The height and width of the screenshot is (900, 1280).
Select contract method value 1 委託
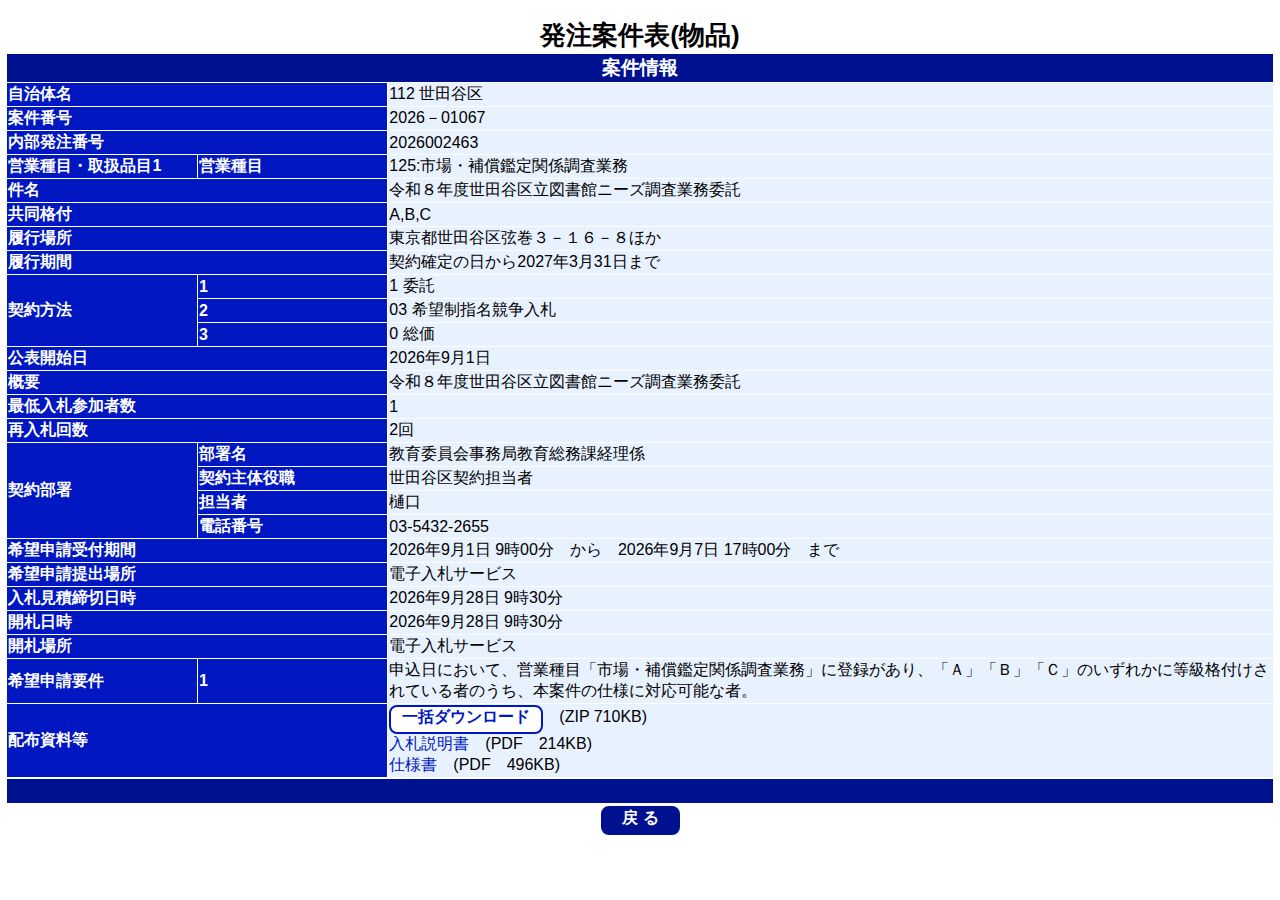pyautogui.click(x=412, y=286)
